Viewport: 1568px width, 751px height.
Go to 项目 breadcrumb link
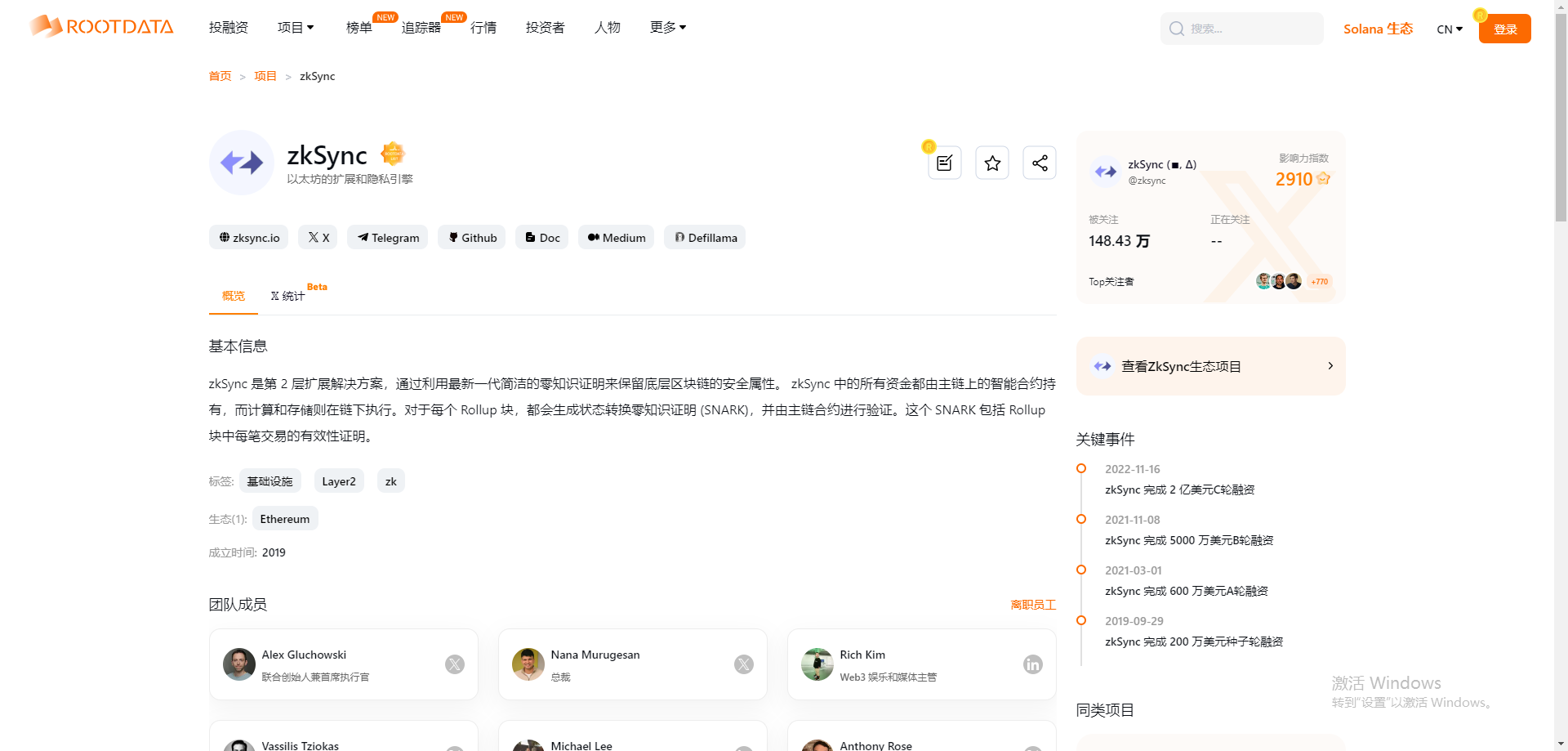265,76
